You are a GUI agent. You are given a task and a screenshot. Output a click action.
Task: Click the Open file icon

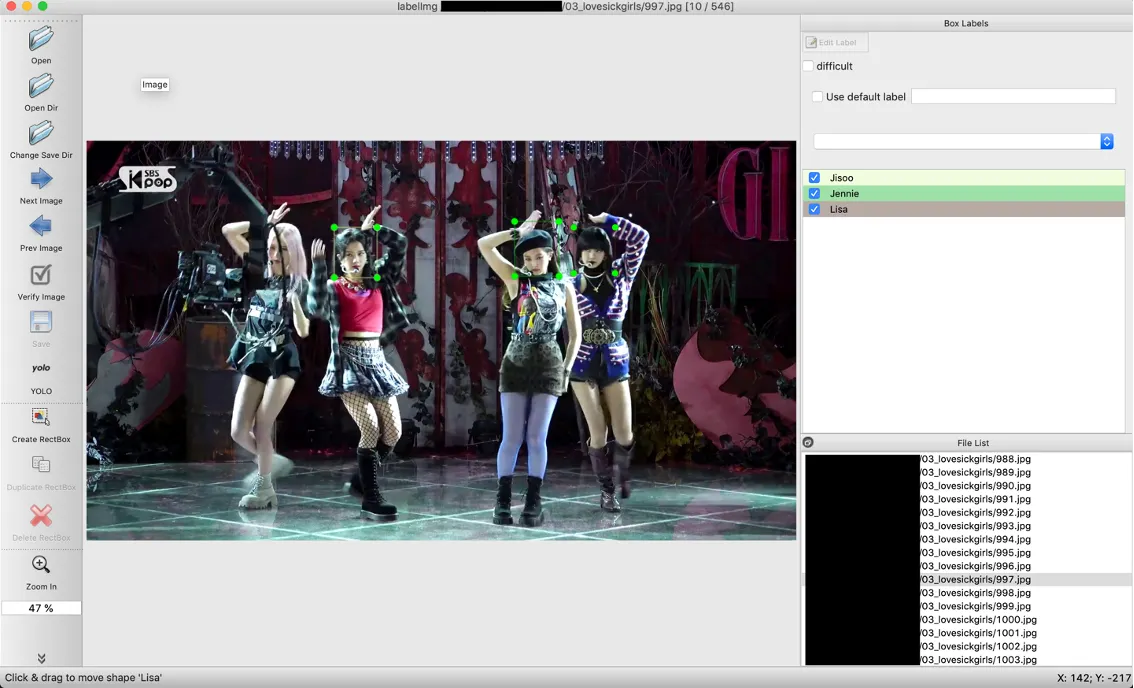[41, 40]
